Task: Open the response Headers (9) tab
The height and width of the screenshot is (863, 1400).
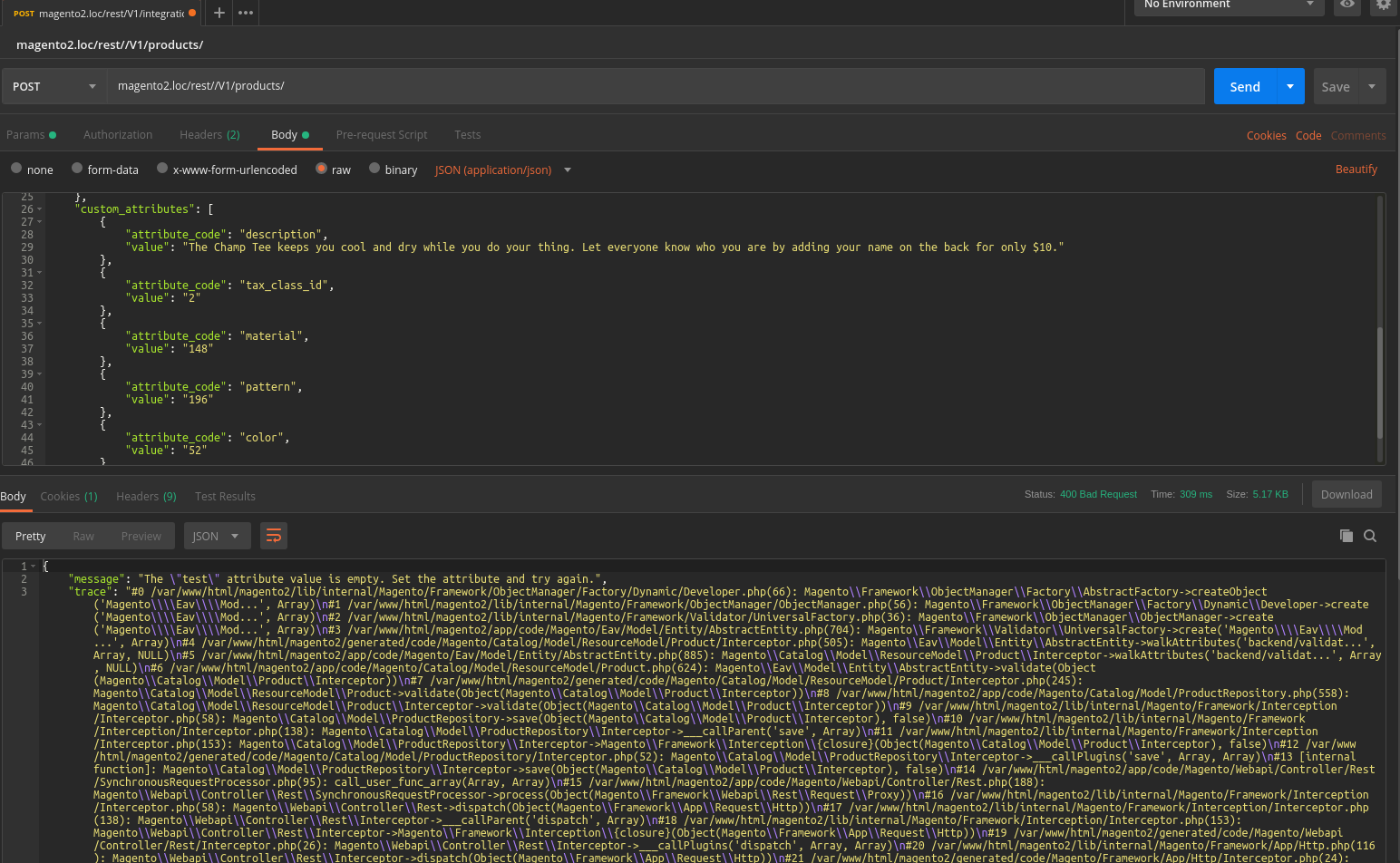Action: 146,496
